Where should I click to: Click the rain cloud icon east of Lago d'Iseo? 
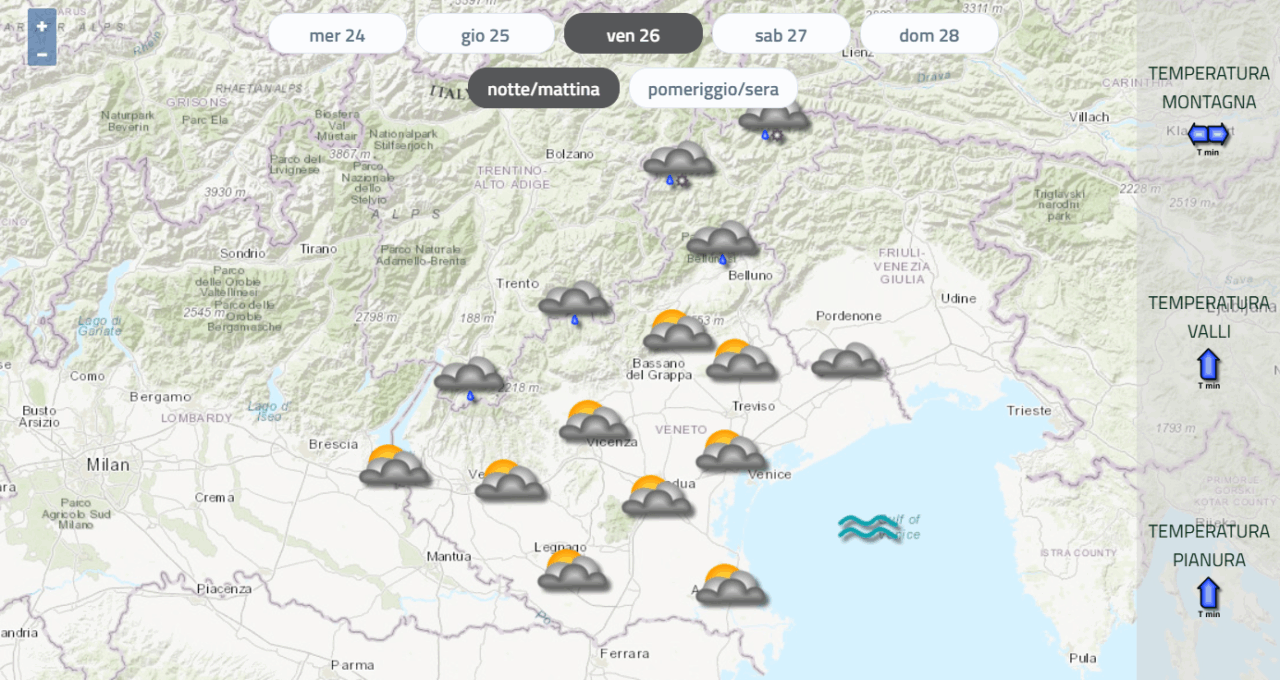[x=470, y=379]
